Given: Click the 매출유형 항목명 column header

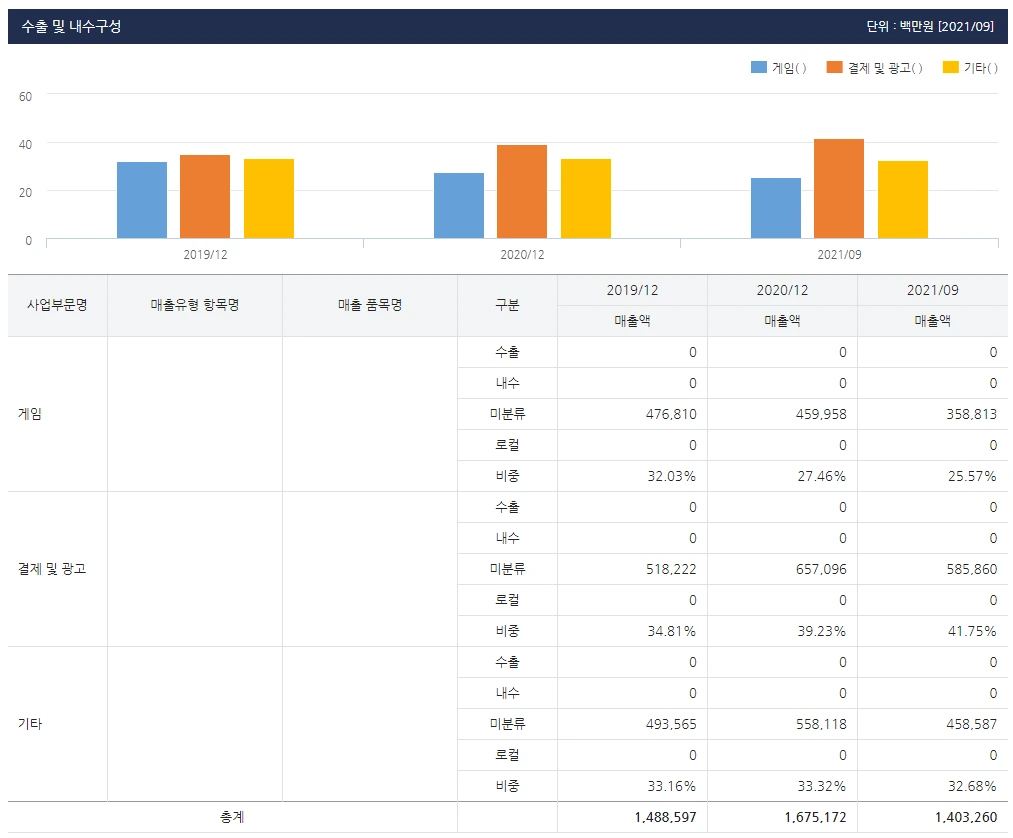Looking at the screenshot, I should click(x=195, y=305).
